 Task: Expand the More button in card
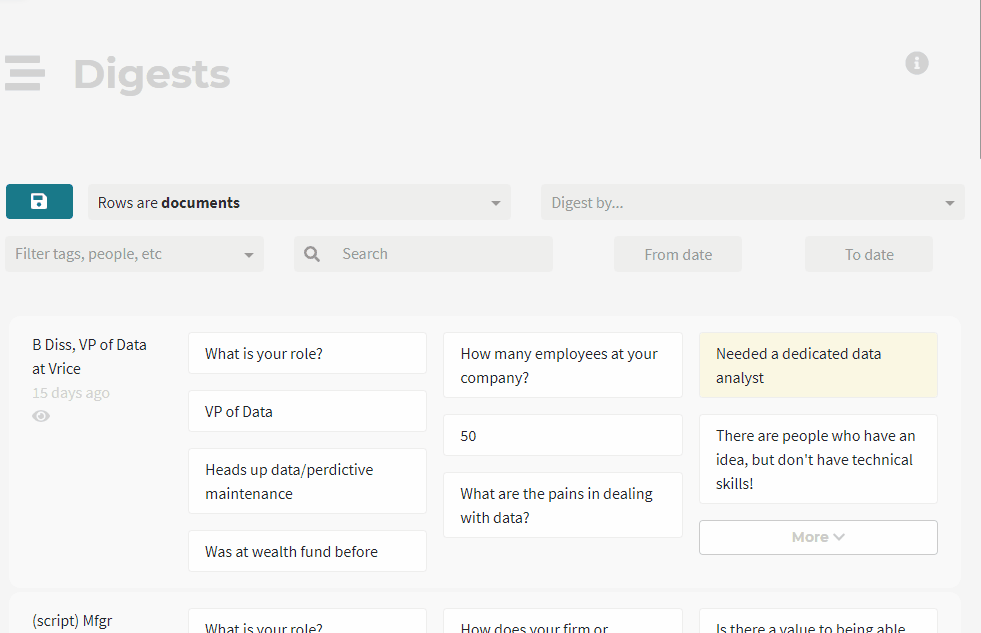[818, 537]
